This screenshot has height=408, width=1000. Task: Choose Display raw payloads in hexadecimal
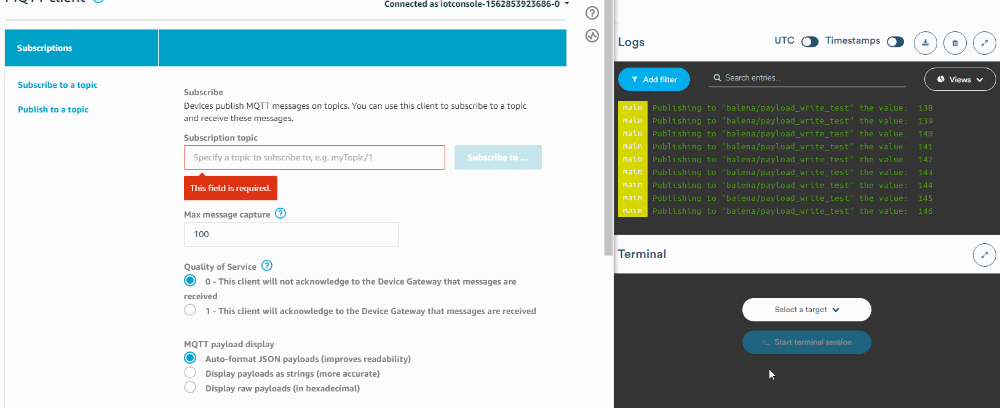click(190, 389)
